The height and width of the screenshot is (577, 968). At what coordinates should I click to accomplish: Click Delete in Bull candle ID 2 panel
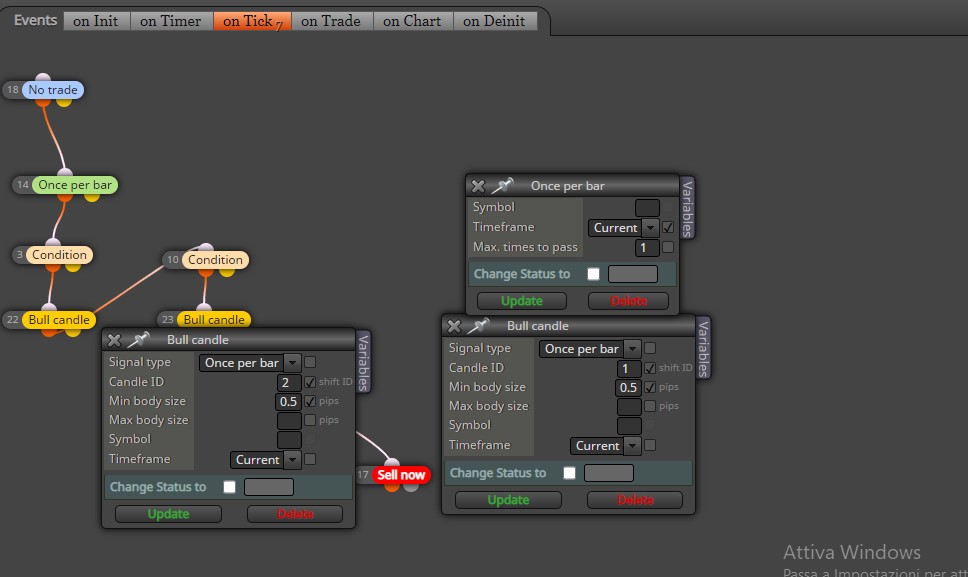tap(294, 514)
